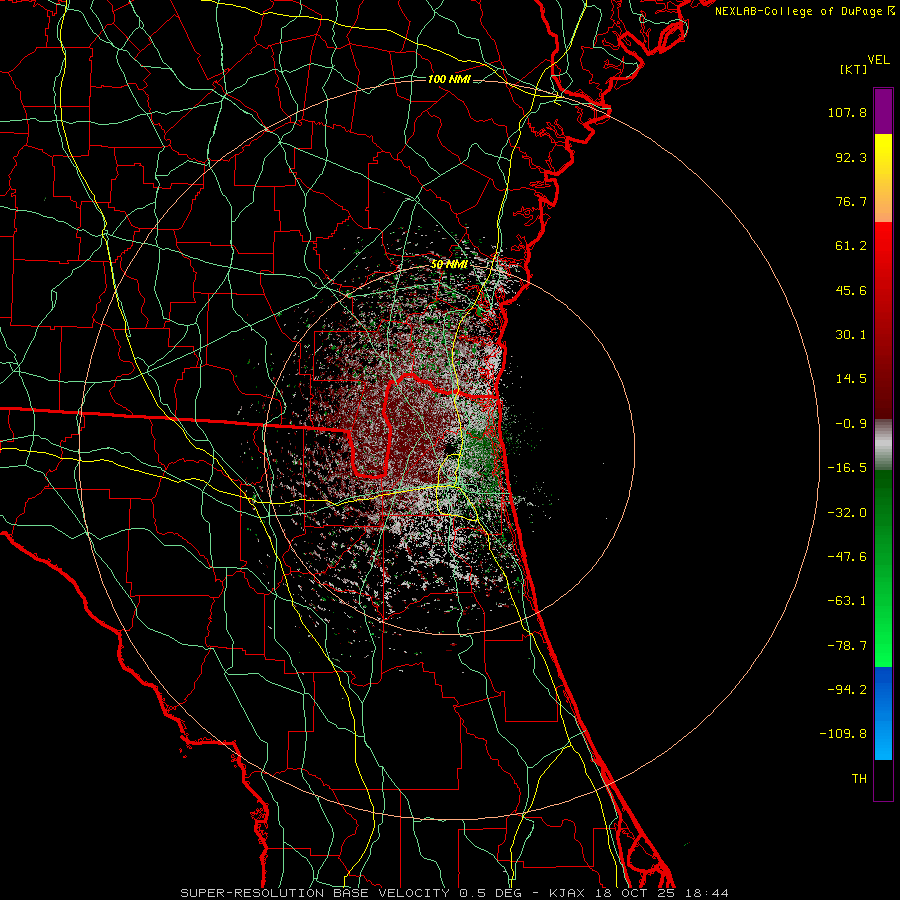Click the blue segment of velocity color bar
Image resolution: width=900 pixels, height=900 pixels.
pos(883,713)
